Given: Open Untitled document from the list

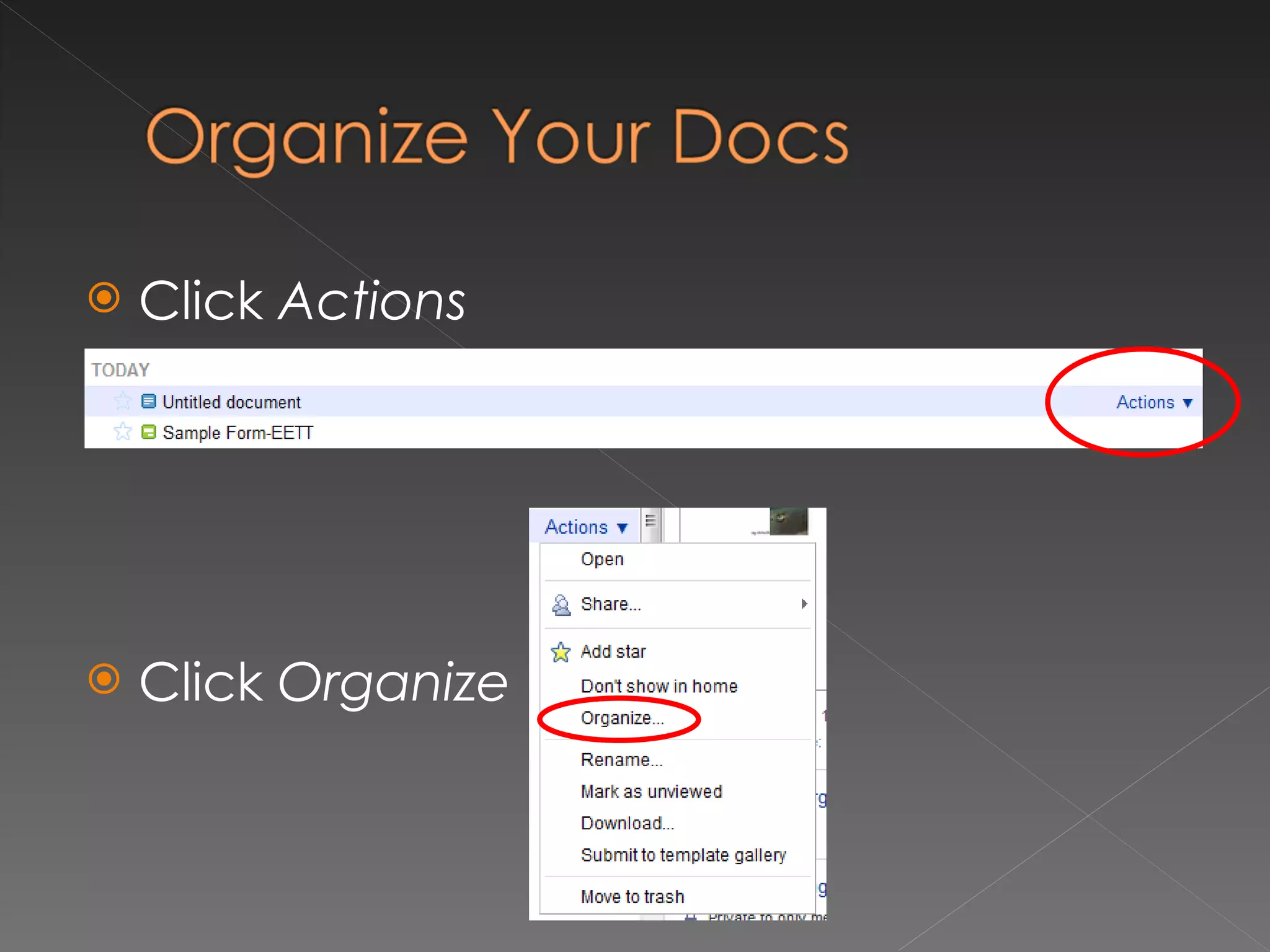Looking at the screenshot, I should 231,402.
